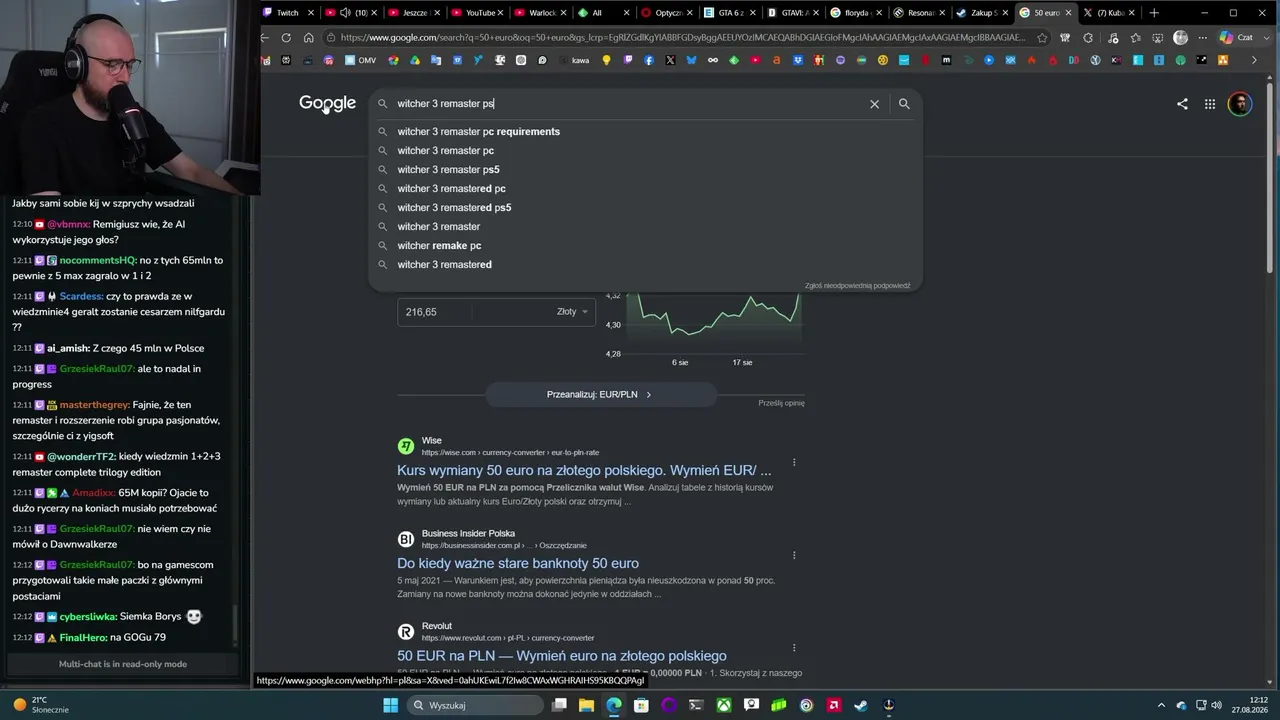Select suggestion 'witcher 3 remaster ps5'
1280x720 pixels.
(645, 170)
